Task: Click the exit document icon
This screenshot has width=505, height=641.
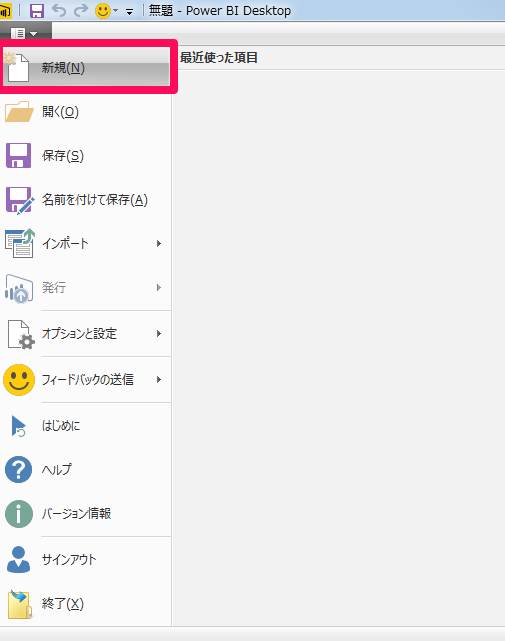Action: click(19, 604)
